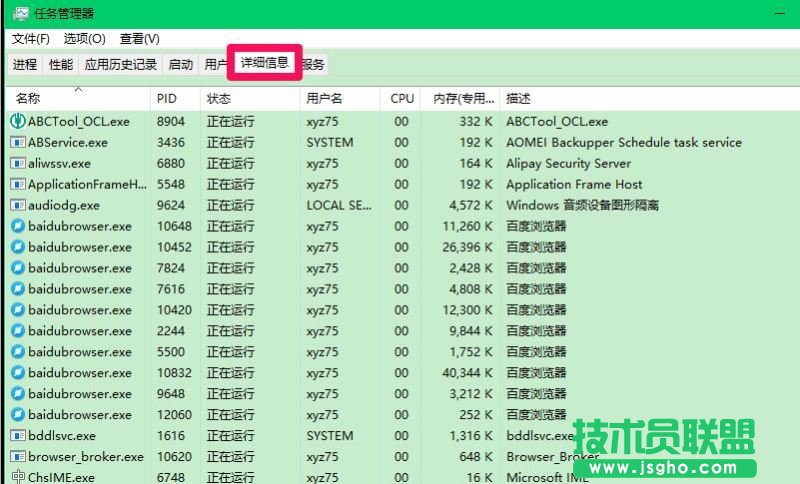The image size is (800, 484).
Task: Click the Application Frame Host description
Action: 574,184
